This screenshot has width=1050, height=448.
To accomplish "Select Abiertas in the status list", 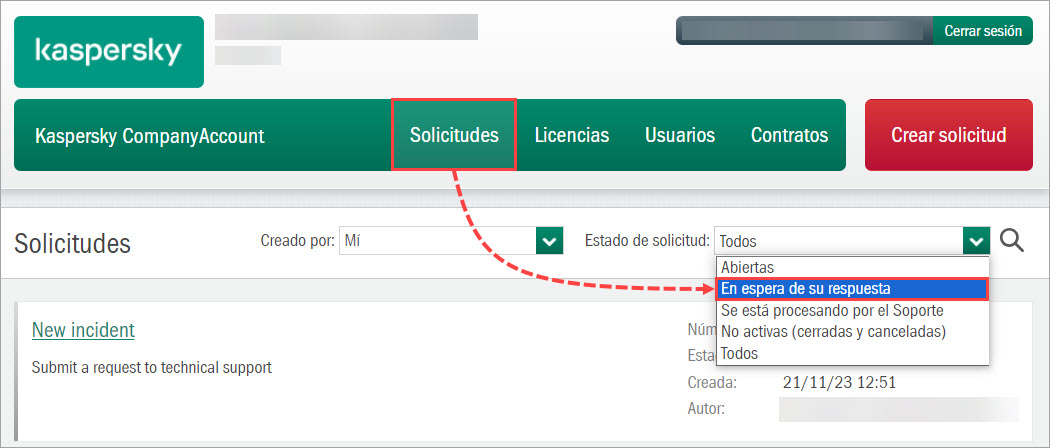I will [x=852, y=267].
